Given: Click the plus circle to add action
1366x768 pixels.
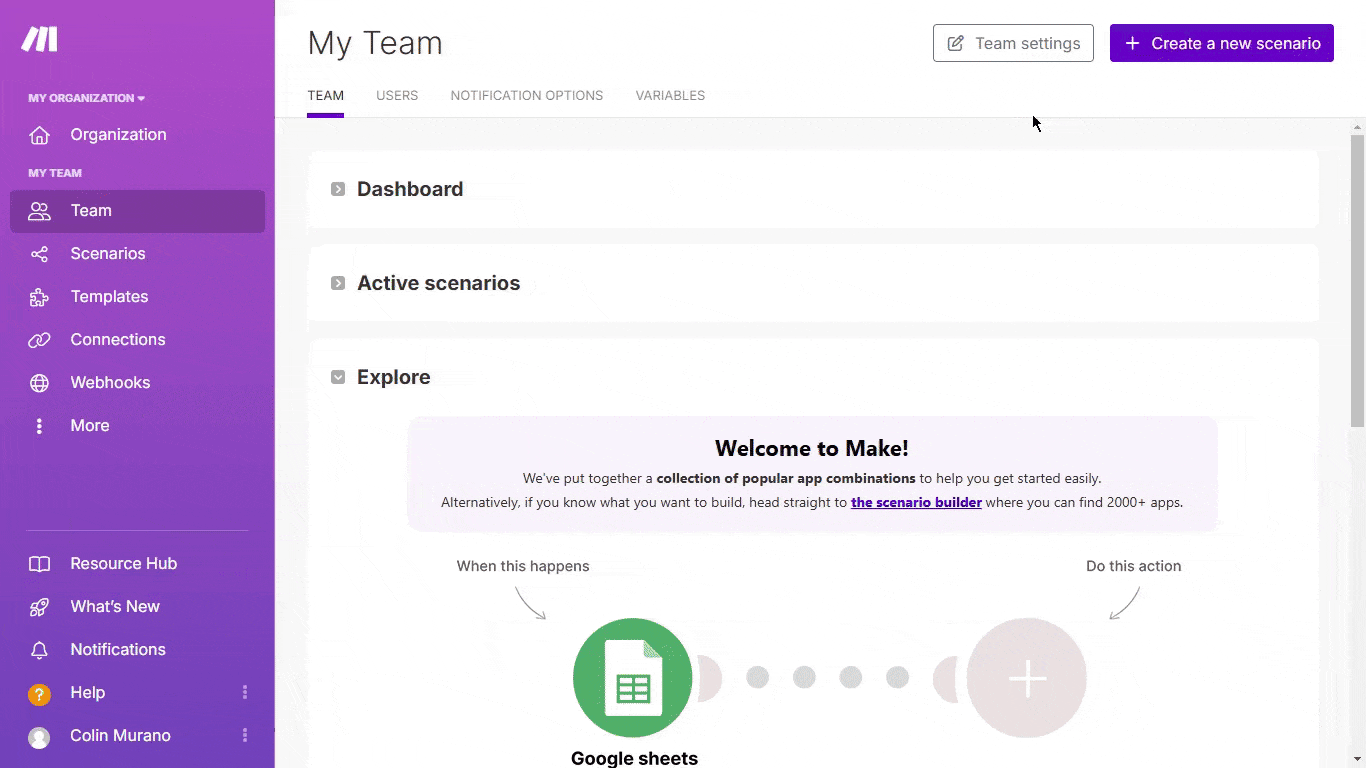Looking at the screenshot, I should click(1026, 678).
